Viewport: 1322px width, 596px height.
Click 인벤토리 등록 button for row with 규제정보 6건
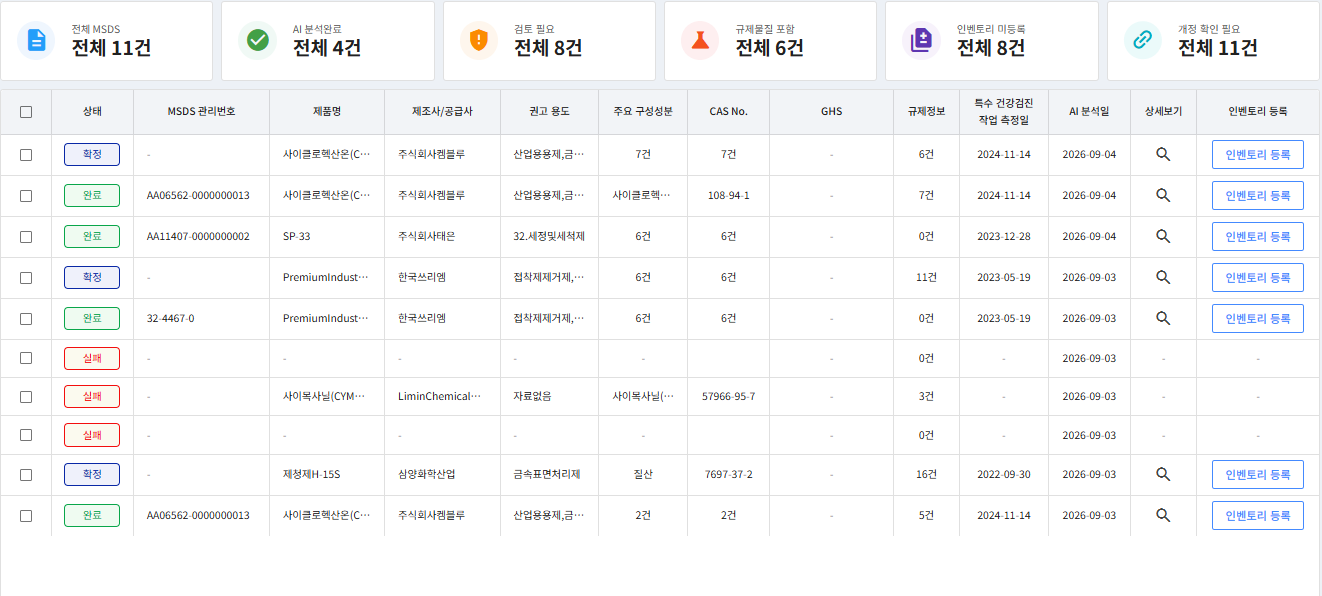tap(1257, 154)
